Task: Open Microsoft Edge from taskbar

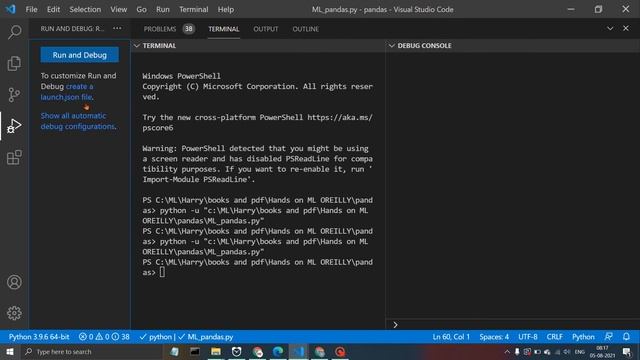Action: pos(278,351)
